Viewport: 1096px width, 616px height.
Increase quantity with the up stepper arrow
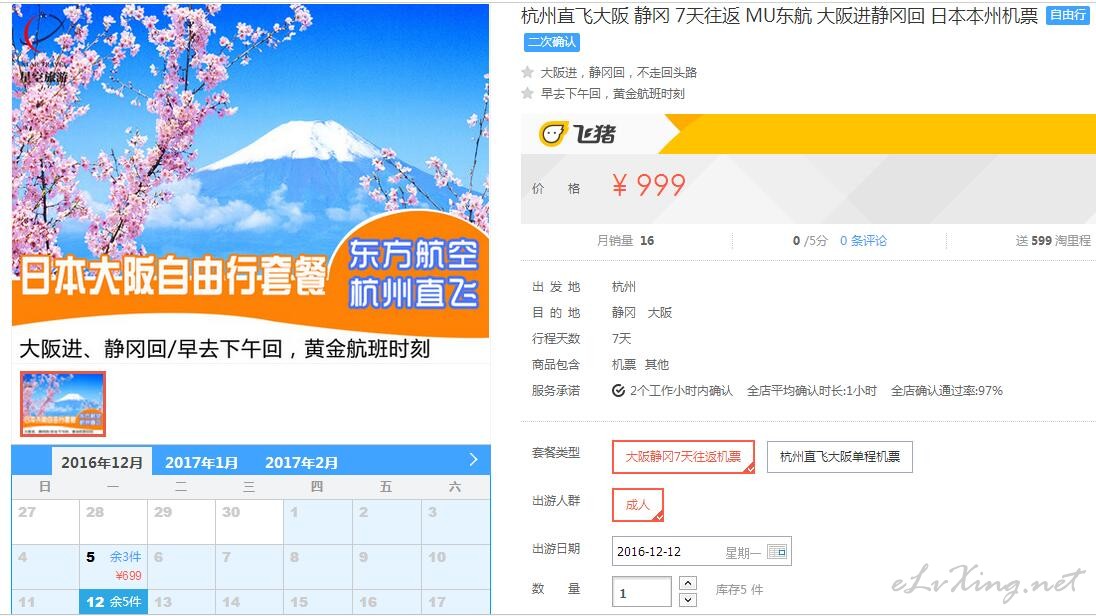(688, 583)
